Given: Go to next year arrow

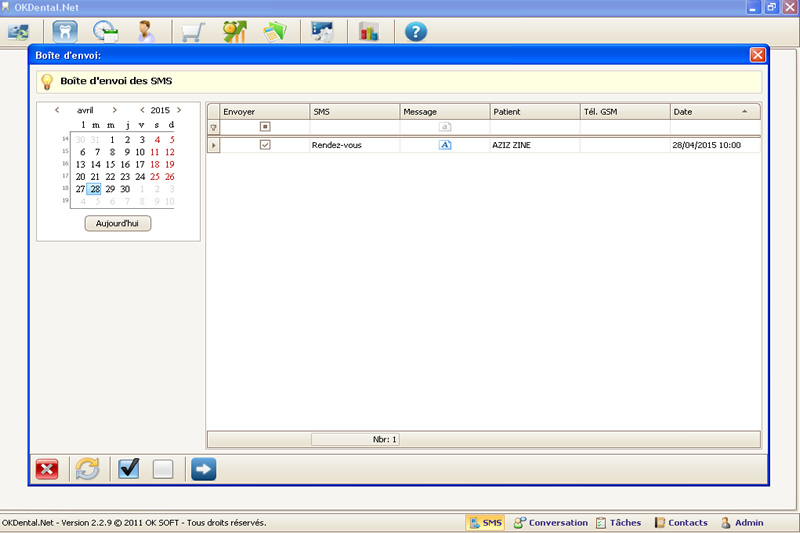Looking at the screenshot, I should [179, 110].
